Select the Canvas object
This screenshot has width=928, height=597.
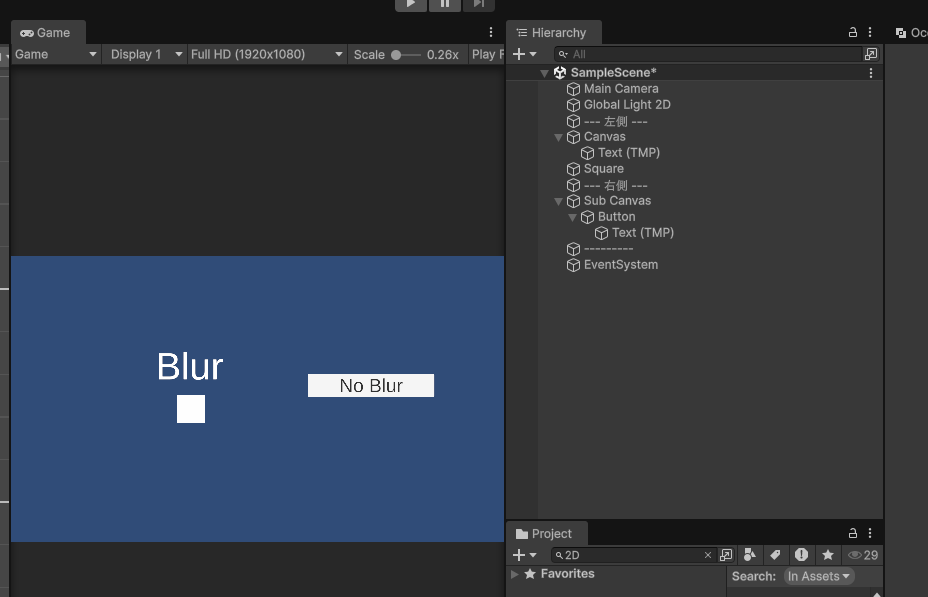[604, 137]
